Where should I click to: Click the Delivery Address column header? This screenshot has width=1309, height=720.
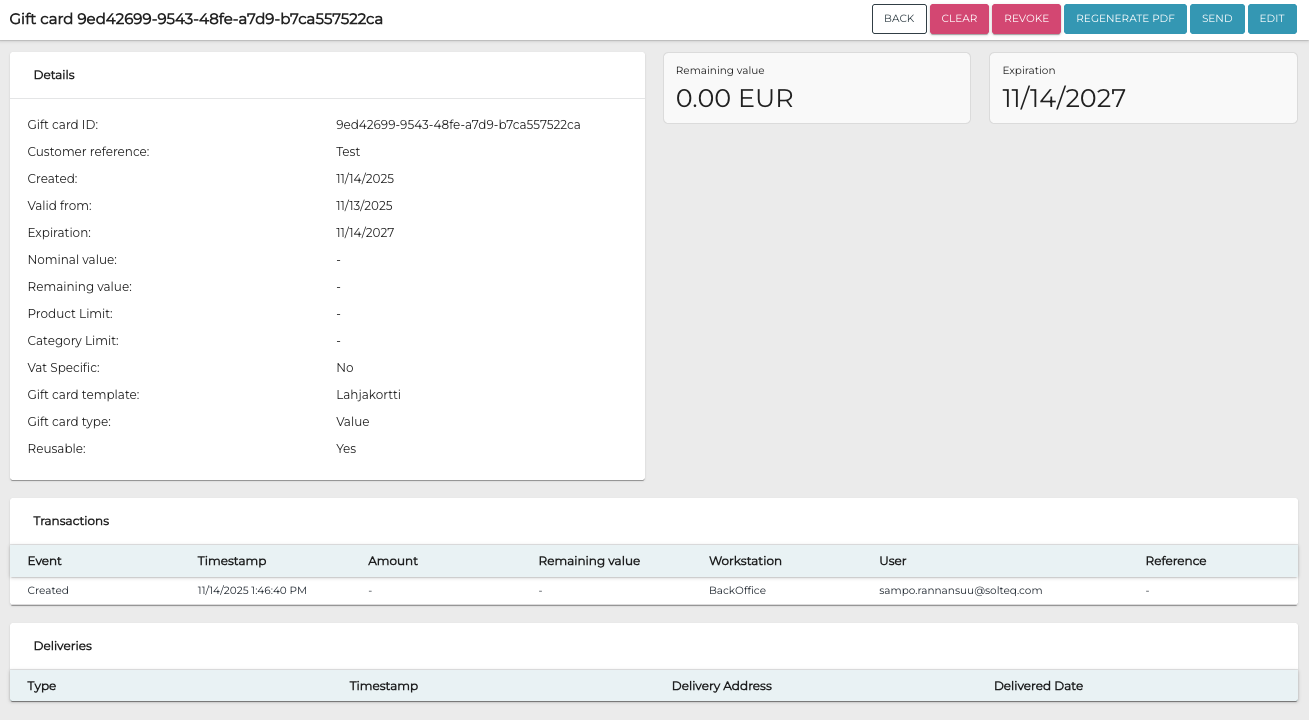tap(721, 686)
